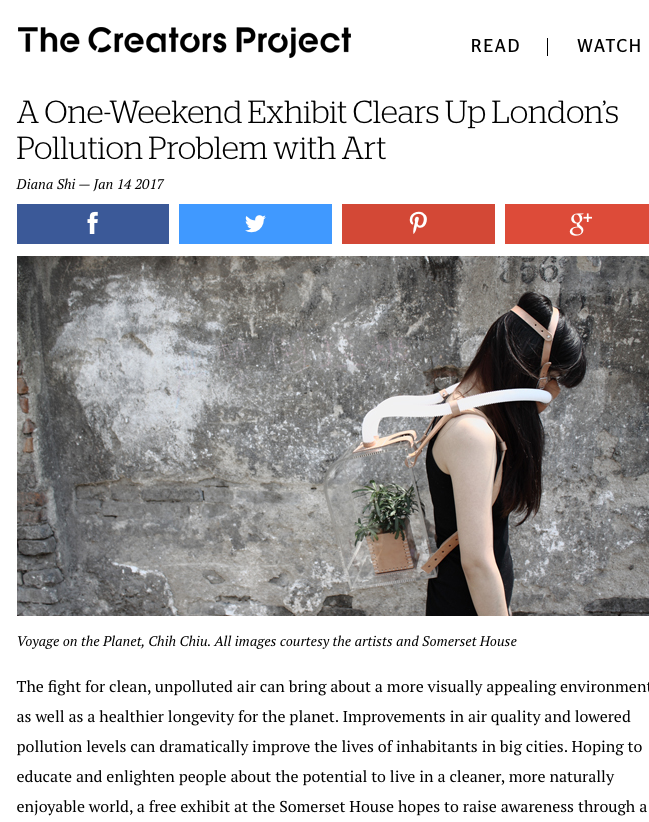
Task: Click the divider between READ and WATCH
Action: point(547,47)
